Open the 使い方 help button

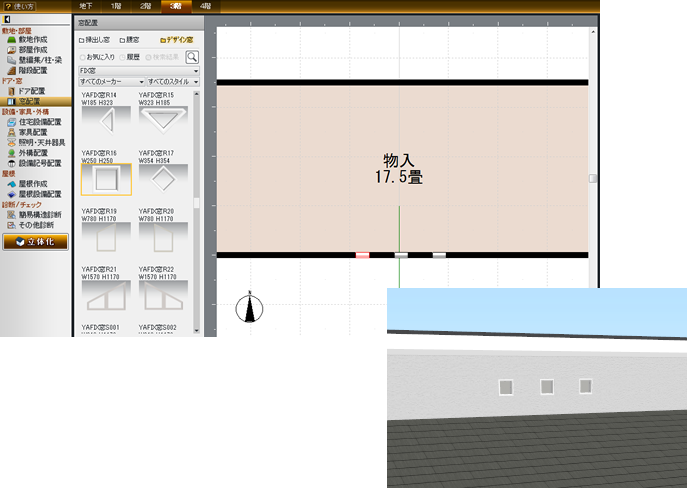tap(19, 7)
